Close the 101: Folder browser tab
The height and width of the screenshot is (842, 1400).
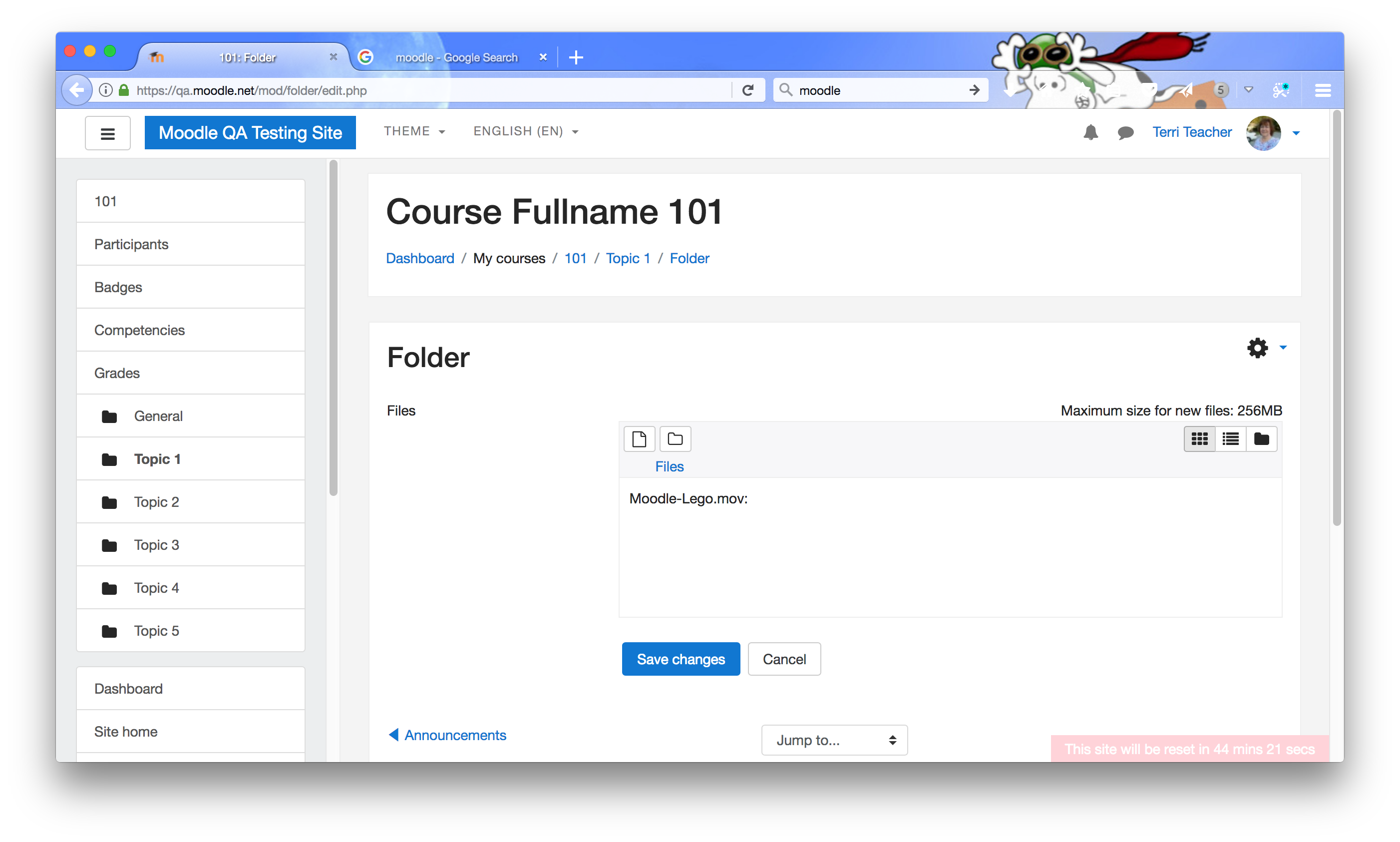coord(333,57)
